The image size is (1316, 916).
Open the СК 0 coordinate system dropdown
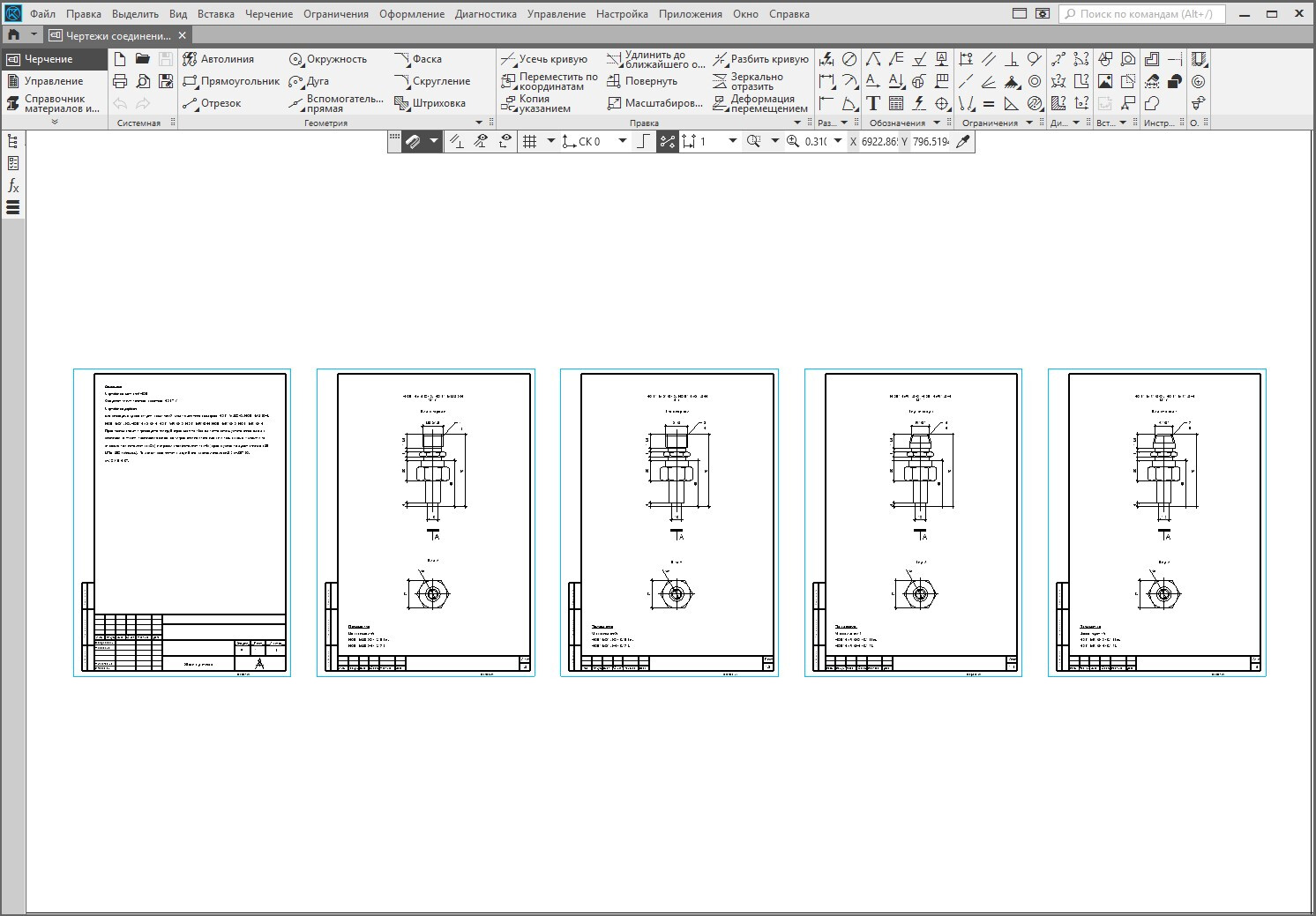point(623,141)
